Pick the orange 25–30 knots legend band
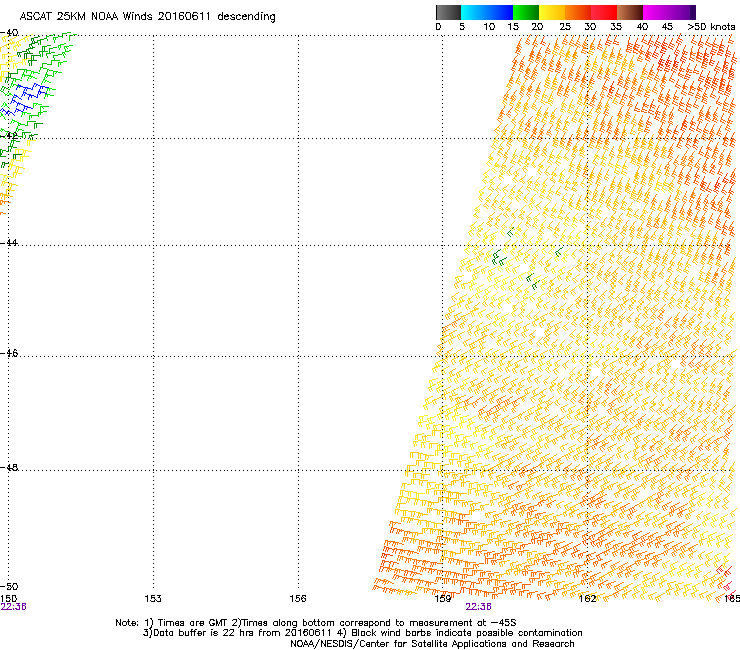This screenshot has width=740, height=650. pos(578,12)
